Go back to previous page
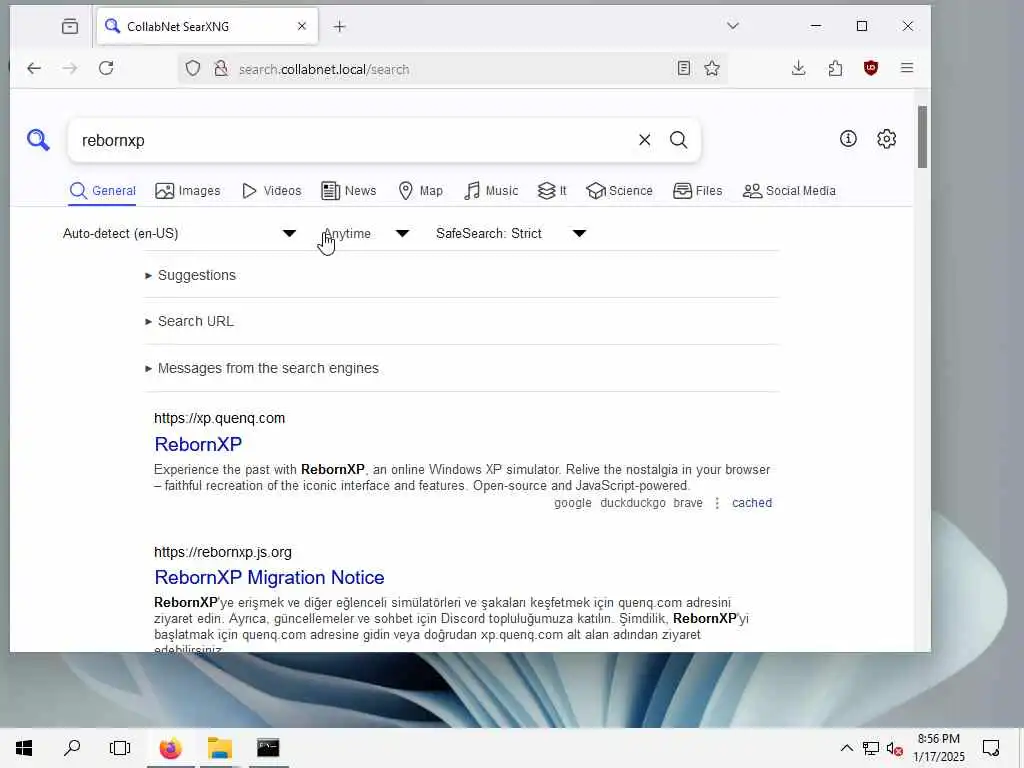This screenshot has height=768, width=1024. 34,68
